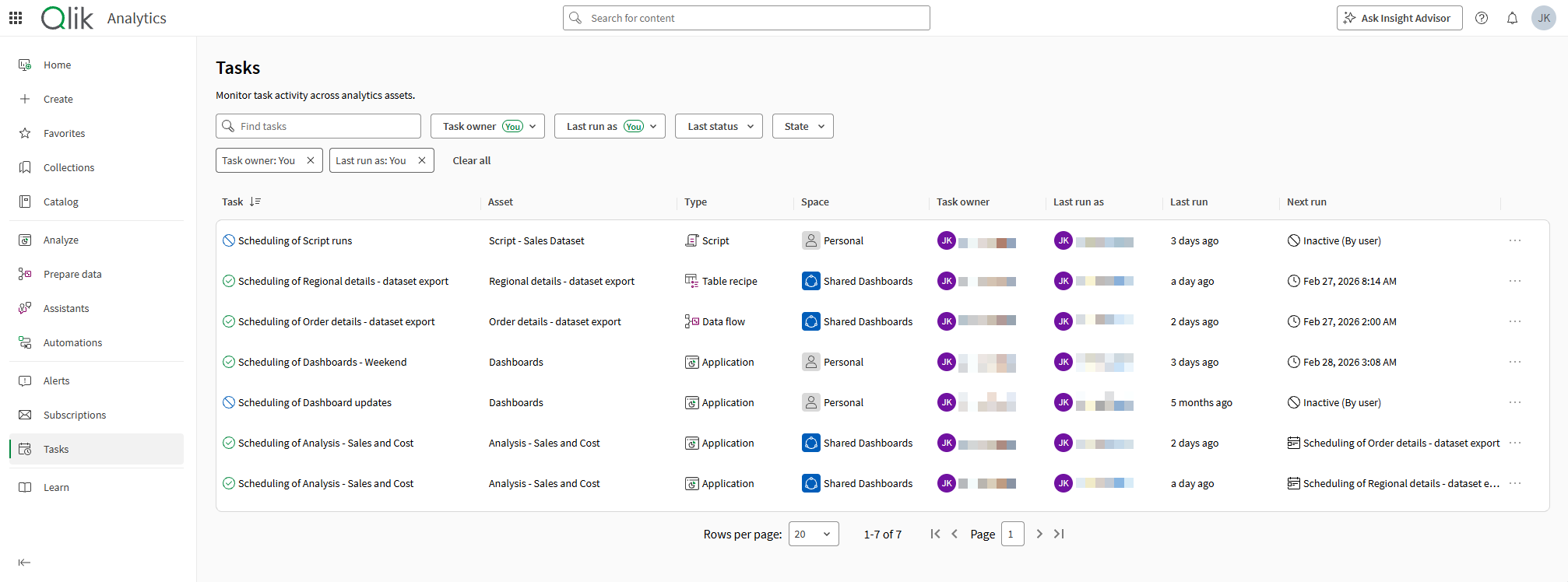This screenshot has height=582, width=1568.
Task: Open more options for Scheduling of Script runs
Action: (1514, 240)
